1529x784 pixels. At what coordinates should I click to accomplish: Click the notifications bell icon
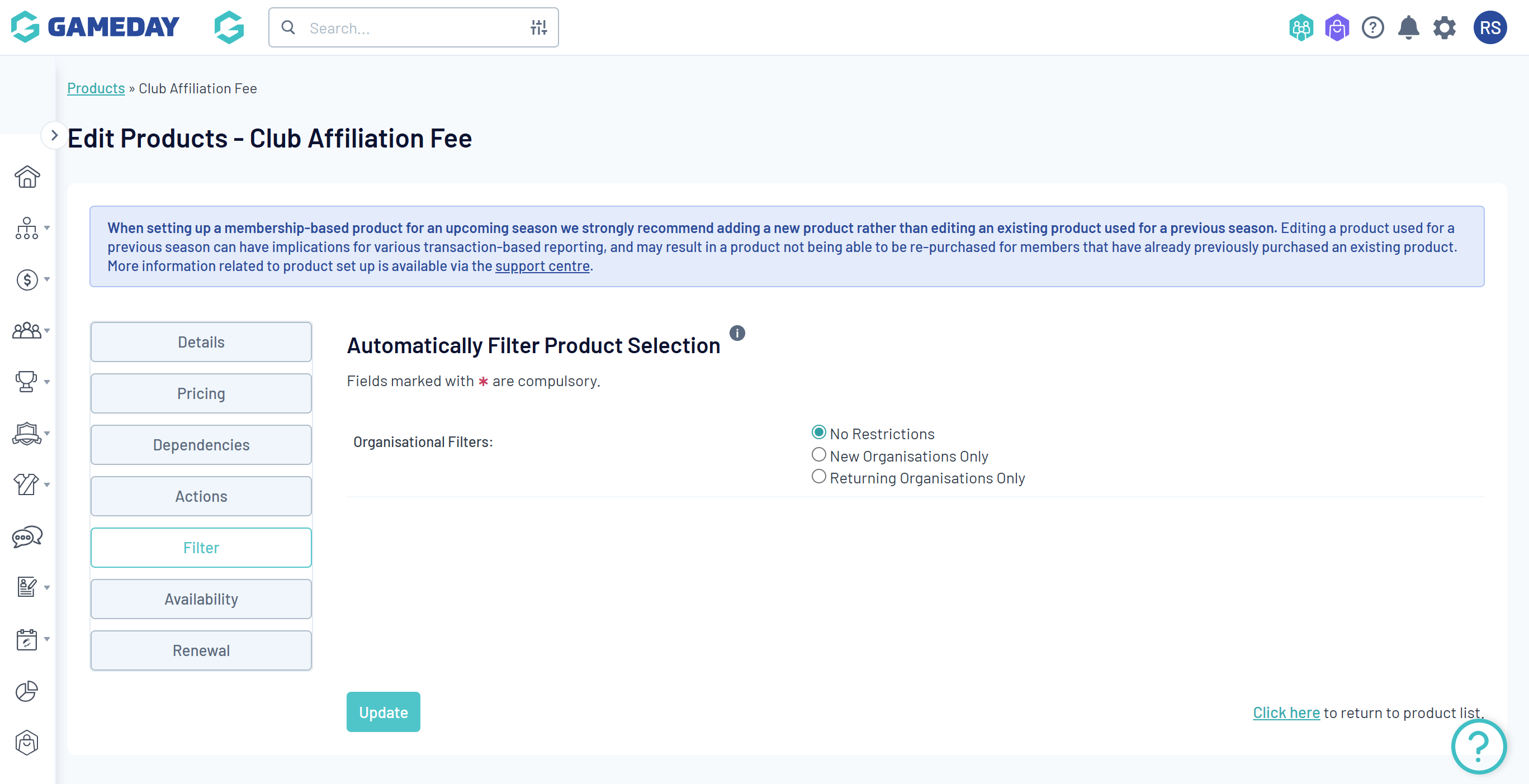pos(1408,28)
